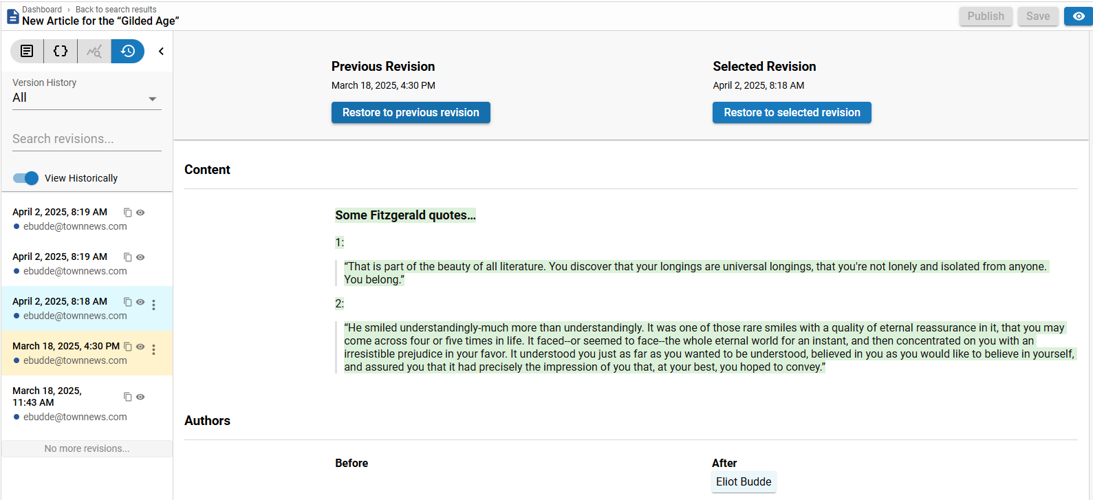This screenshot has height=500, width=1093.
Task: Click the Search revisions field
Action: click(86, 139)
